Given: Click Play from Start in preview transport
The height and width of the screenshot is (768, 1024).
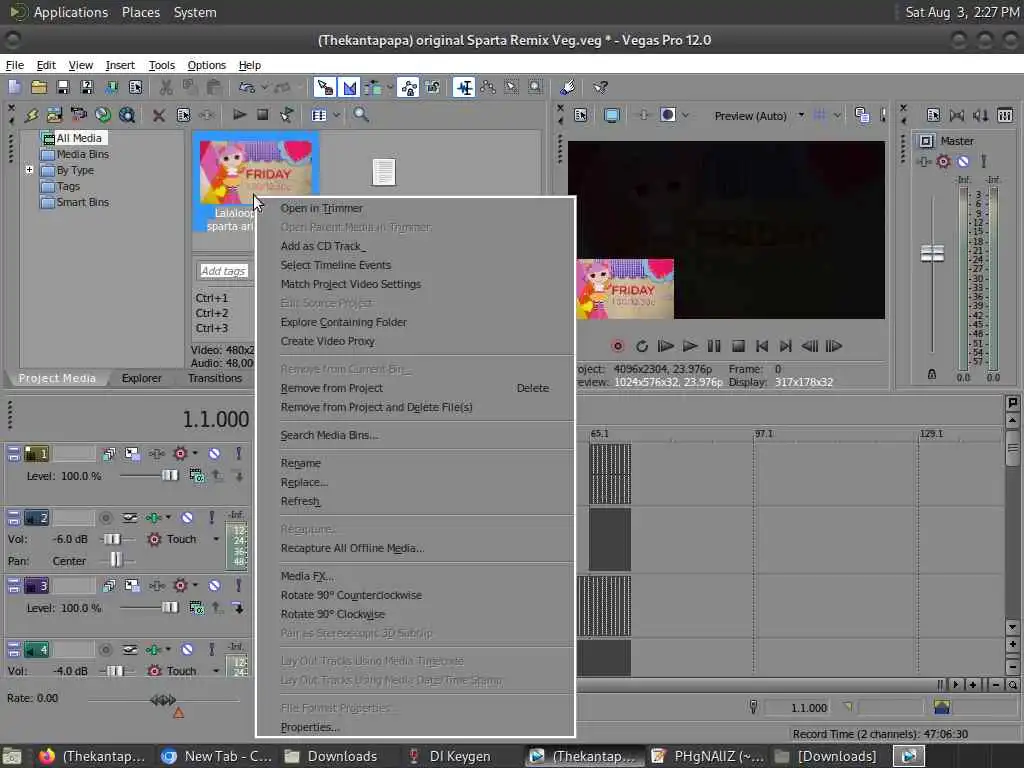Looking at the screenshot, I should click(x=665, y=346).
